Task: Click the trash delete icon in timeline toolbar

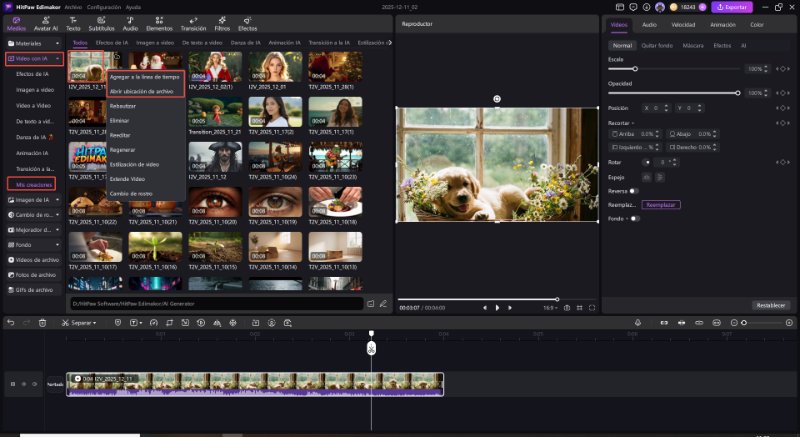Action: 42,323
